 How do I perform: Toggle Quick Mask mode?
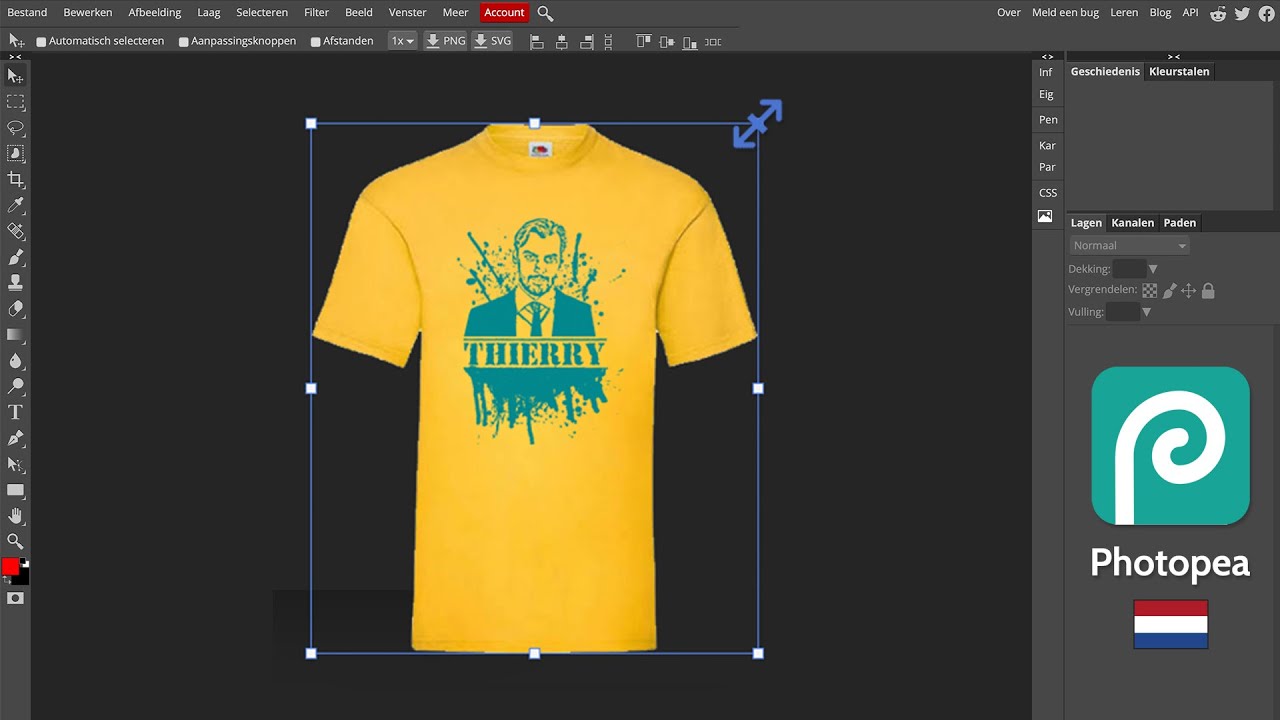point(15,598)
